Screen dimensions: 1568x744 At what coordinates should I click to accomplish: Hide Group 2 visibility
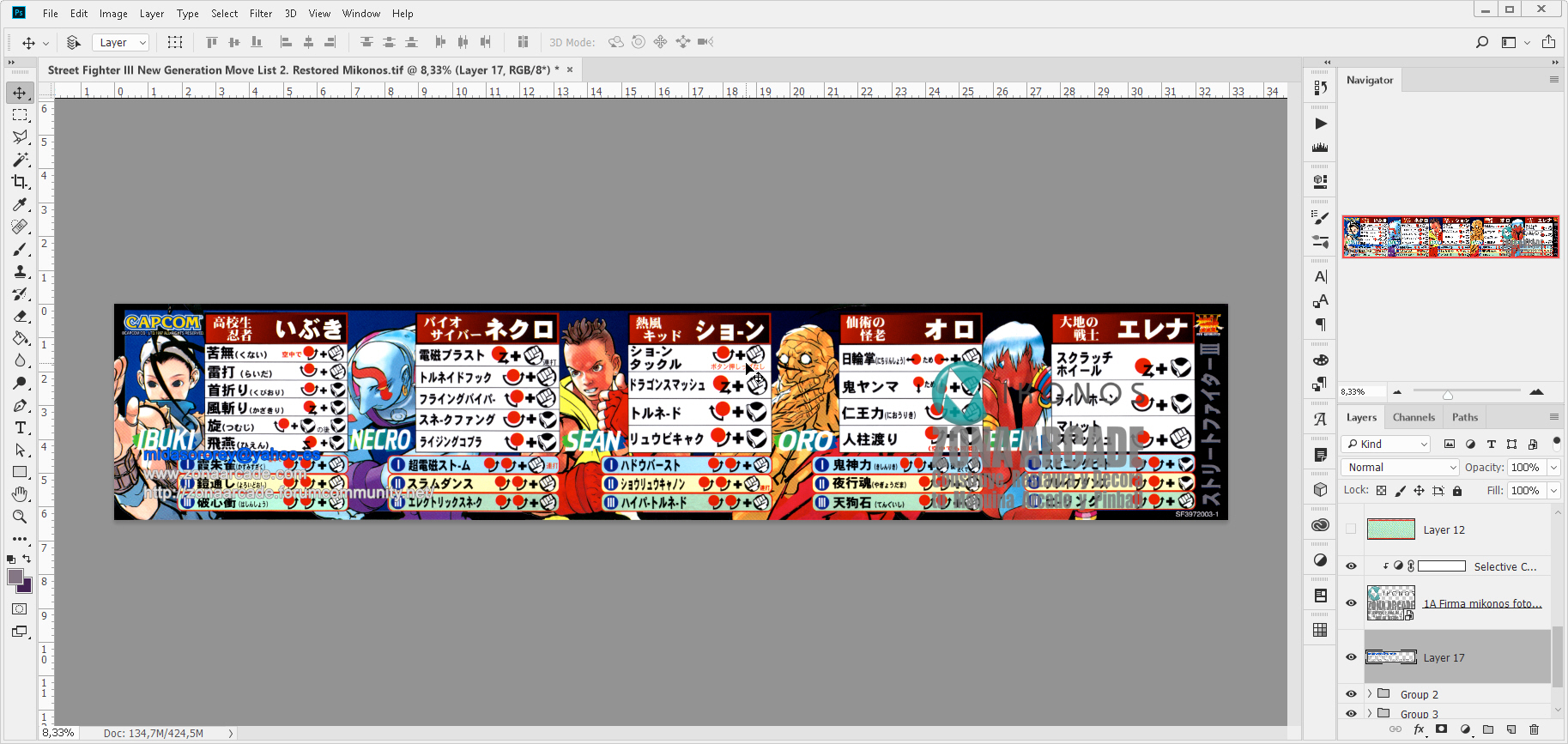click(x=1351, y=694)
